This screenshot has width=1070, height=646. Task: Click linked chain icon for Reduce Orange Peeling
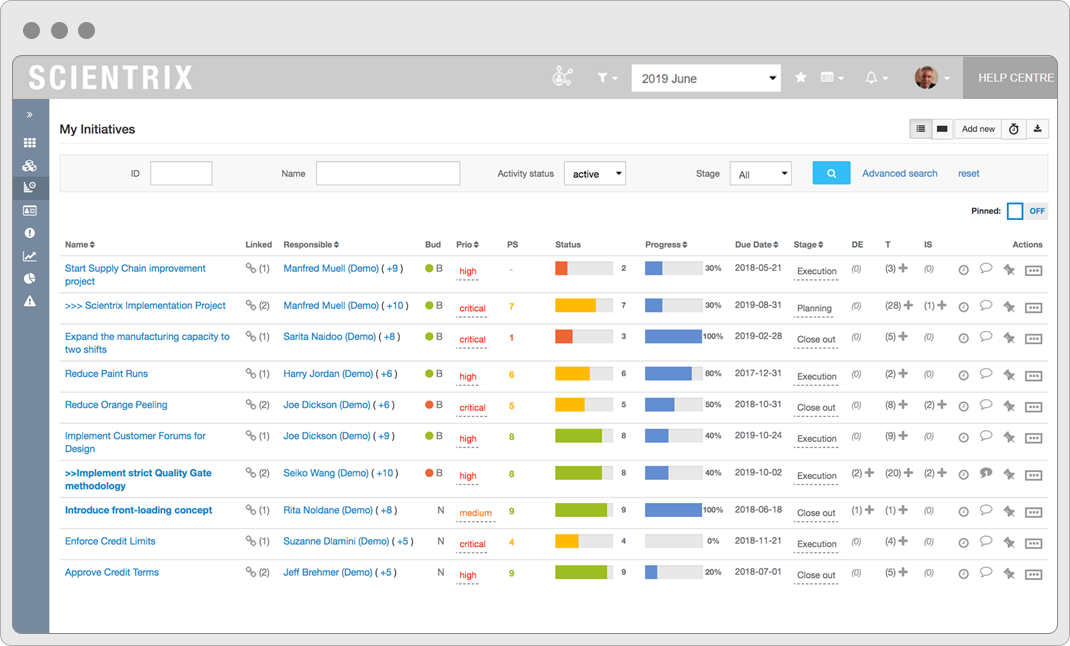(x=250, y=404)
